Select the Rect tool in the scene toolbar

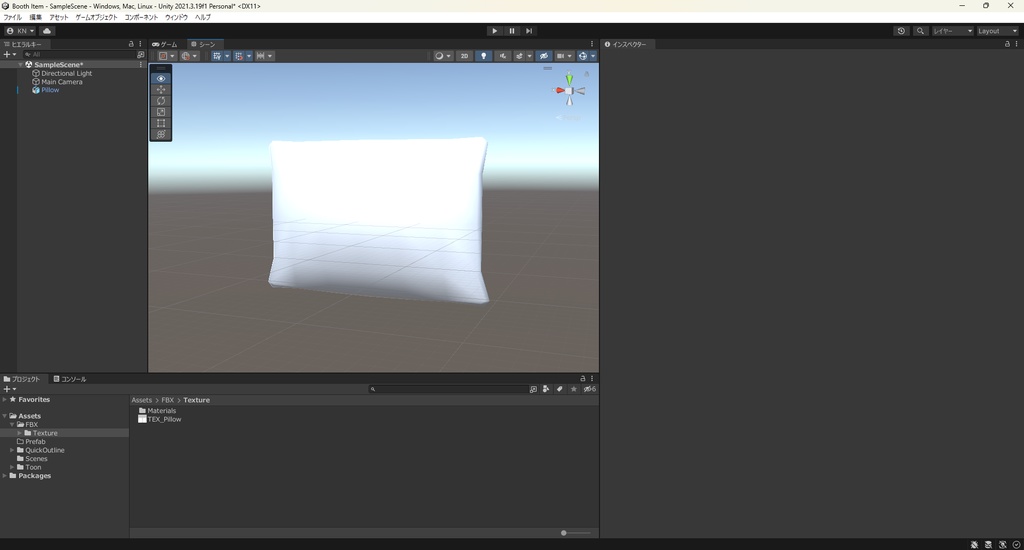pyautogui.click(x=161, y=123)
